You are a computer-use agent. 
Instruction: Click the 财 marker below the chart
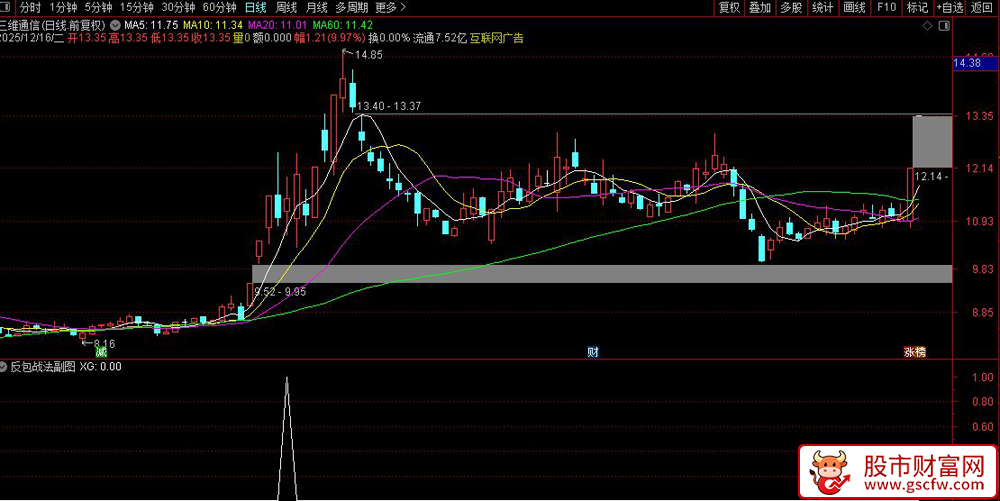(593, 352)
